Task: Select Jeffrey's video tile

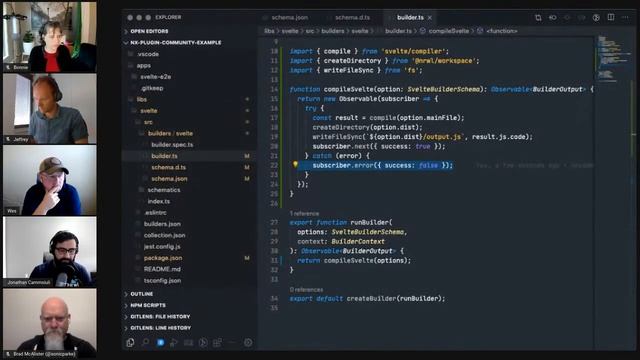Action: tap(50, 109)
